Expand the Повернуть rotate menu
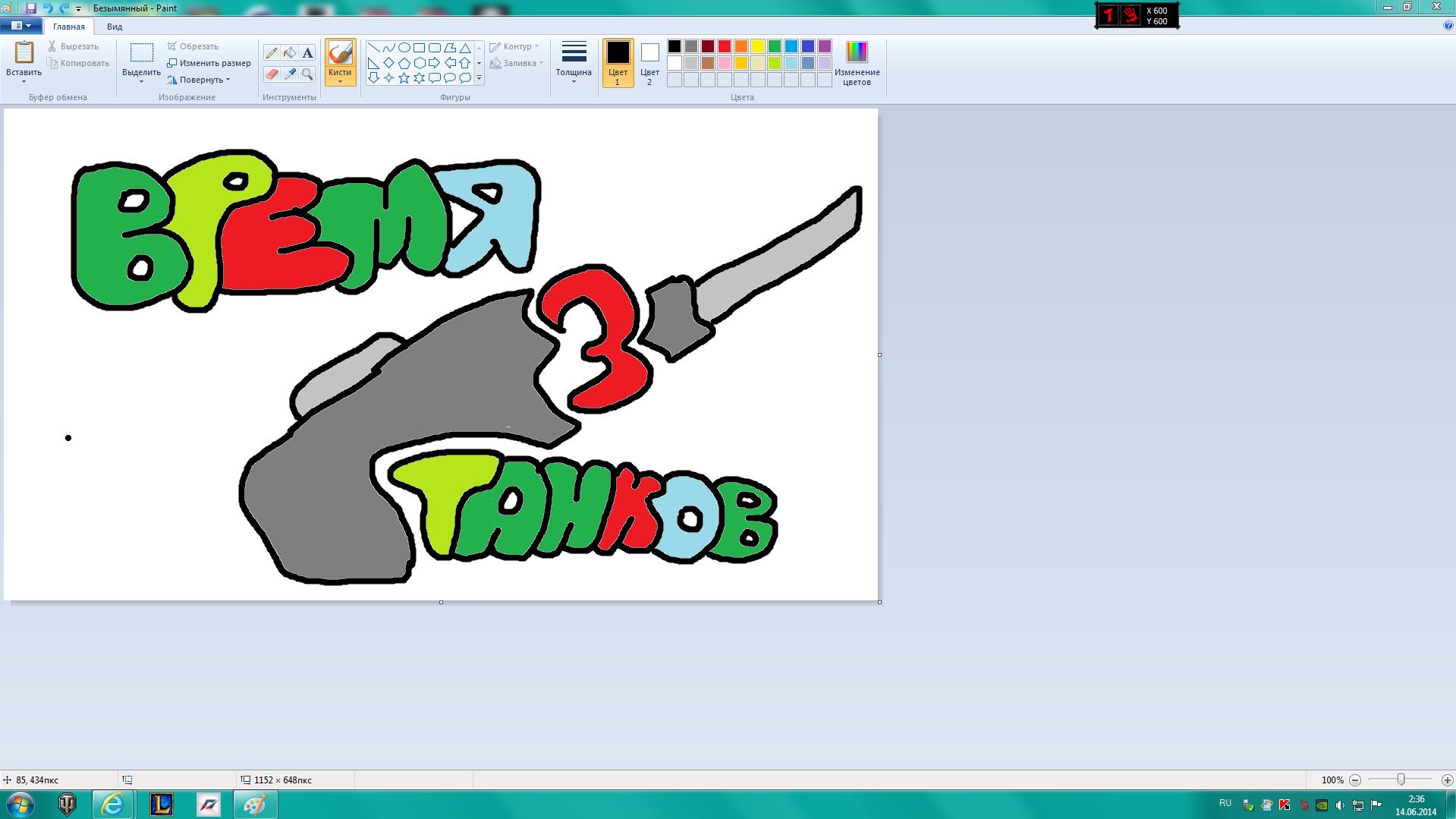This screenshot has height=819, width=1456. pos(199,80)
